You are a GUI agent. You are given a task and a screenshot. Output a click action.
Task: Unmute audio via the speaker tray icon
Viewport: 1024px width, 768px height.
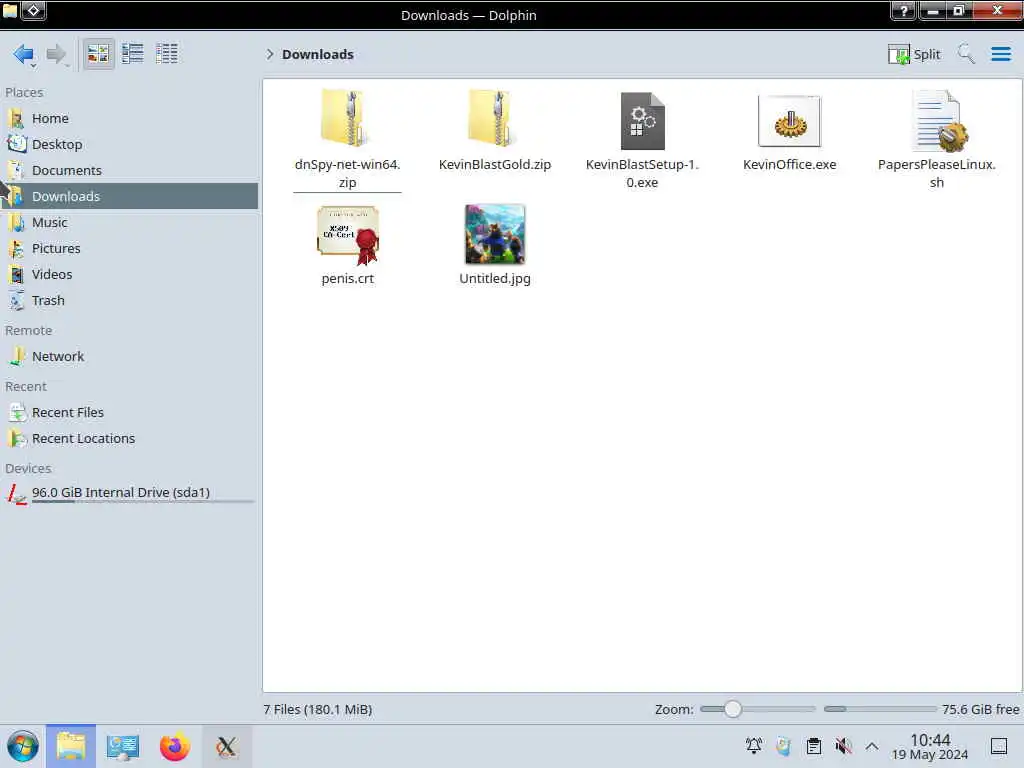[843, 746]
